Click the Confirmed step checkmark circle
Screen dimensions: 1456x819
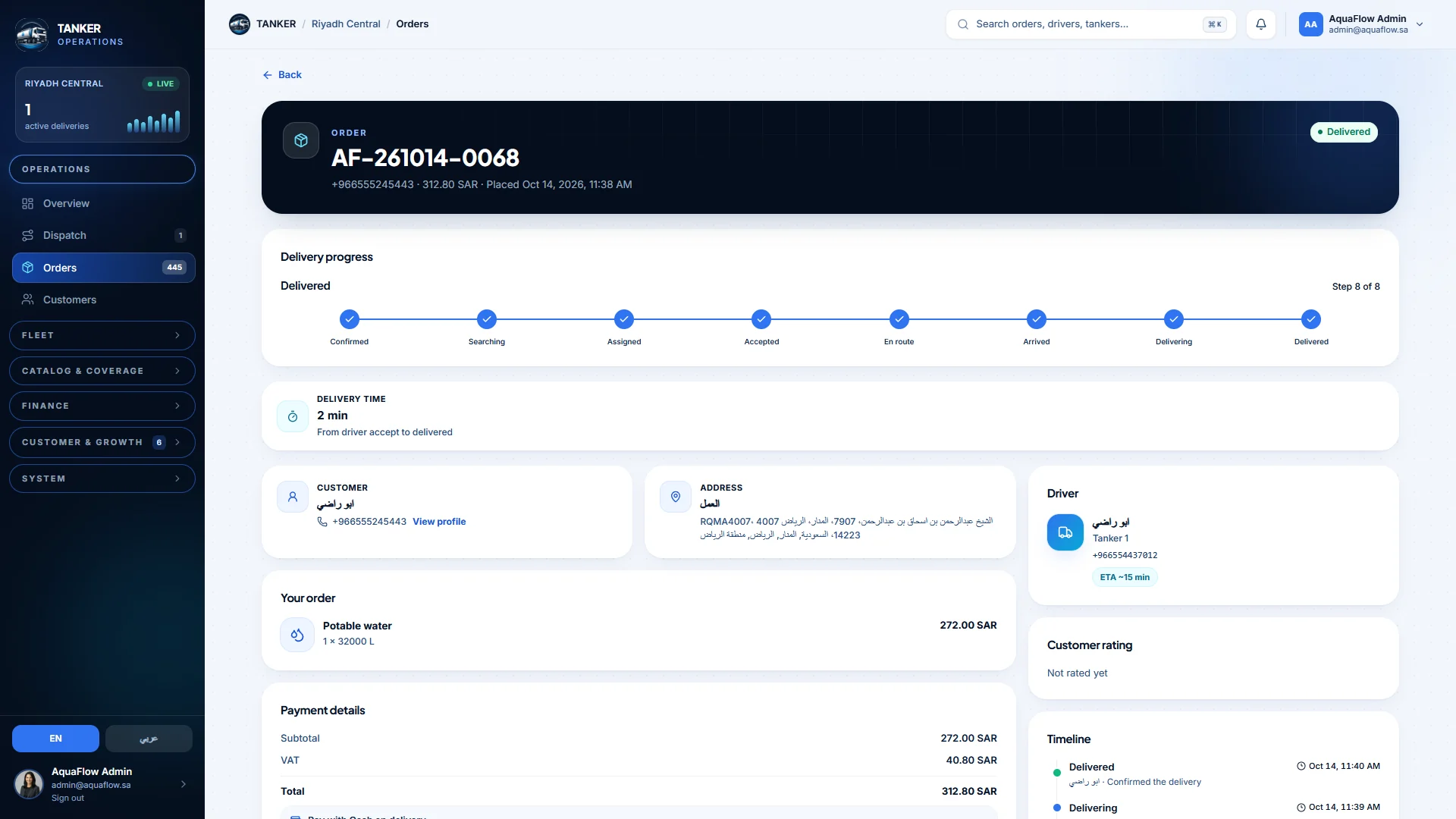click(350, 319)
